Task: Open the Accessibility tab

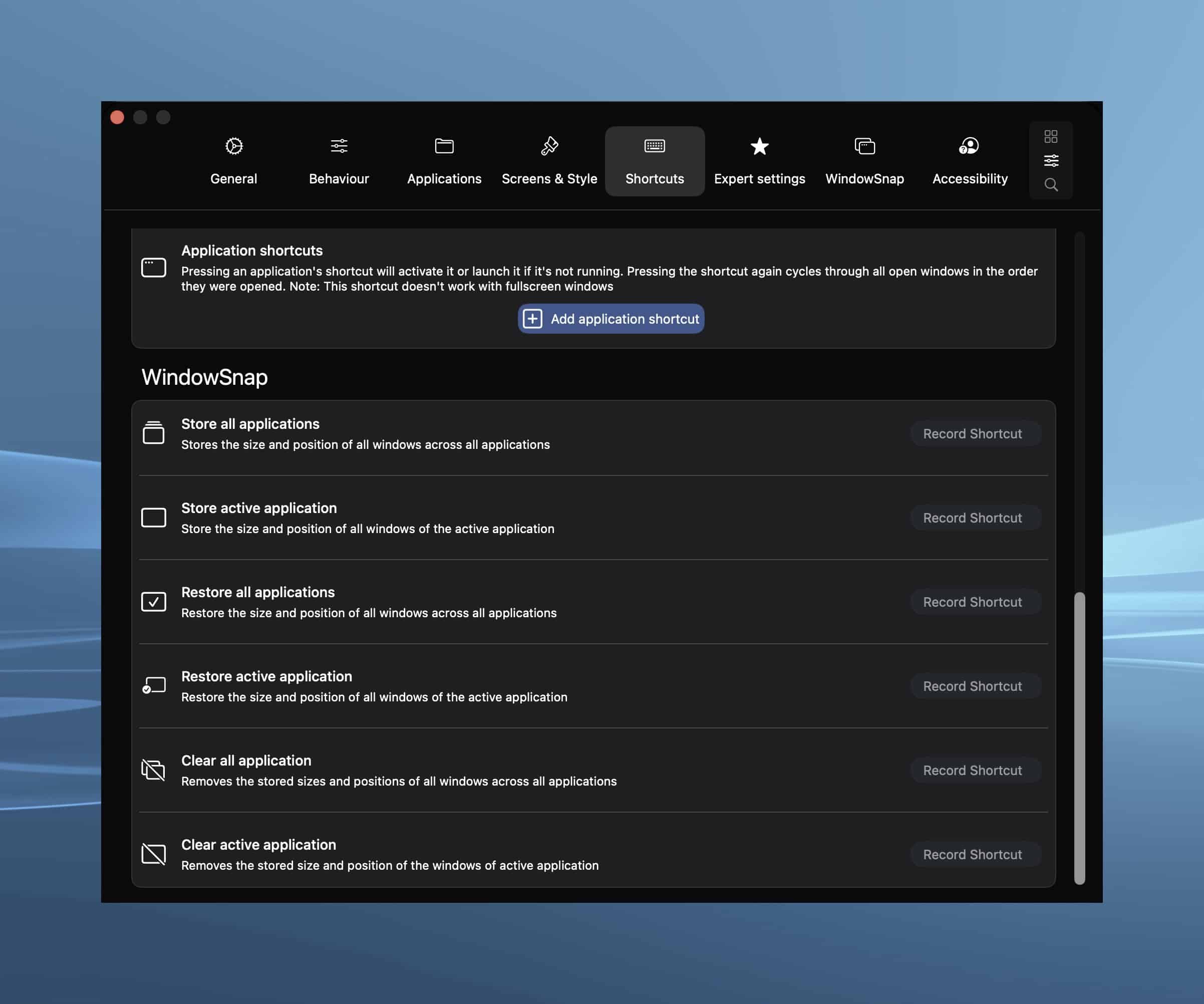Action: (970, 161)
